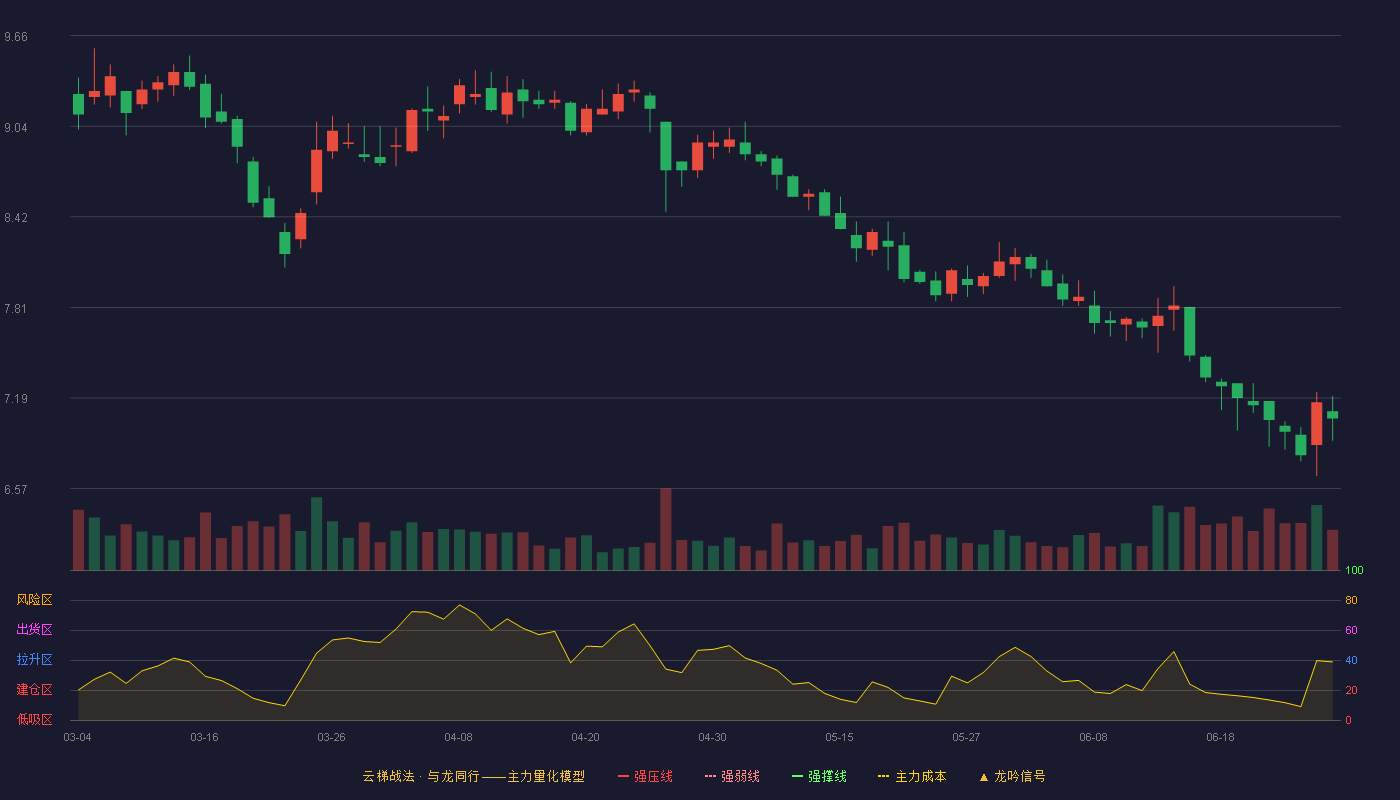Toggle the 强弱线 legend entry
Image resolution: width=1400 pixels, height=800 pixels.
[x=732, y=776]
